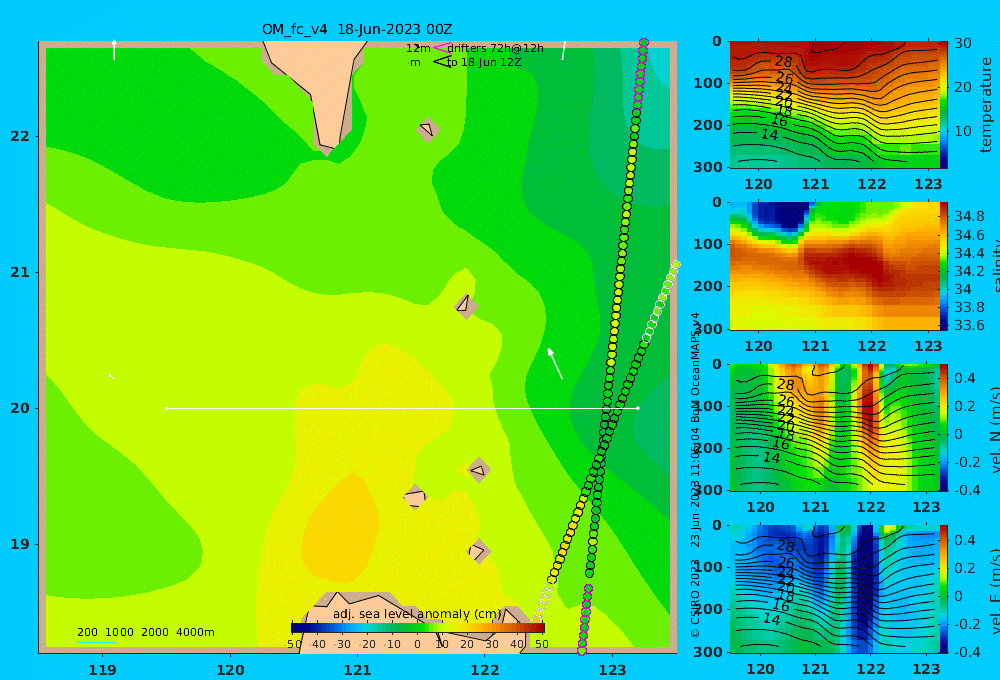Click longitude tick label 119 on main map

pyautogui.click(x=103, y=670)
